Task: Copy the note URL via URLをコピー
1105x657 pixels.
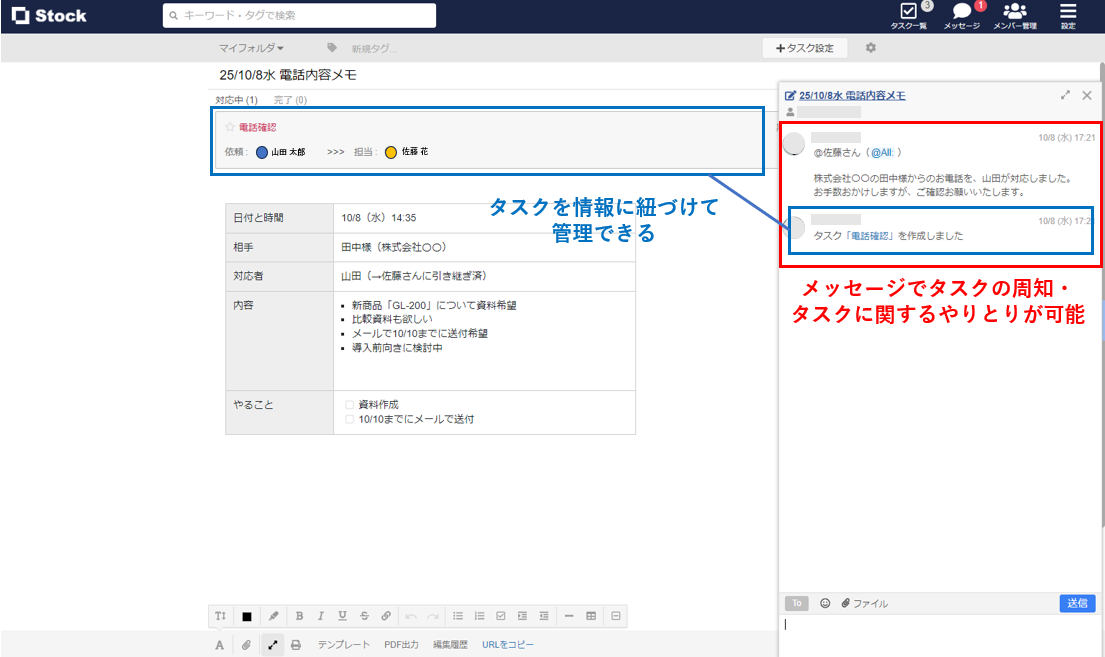Action: click(509, 644)
